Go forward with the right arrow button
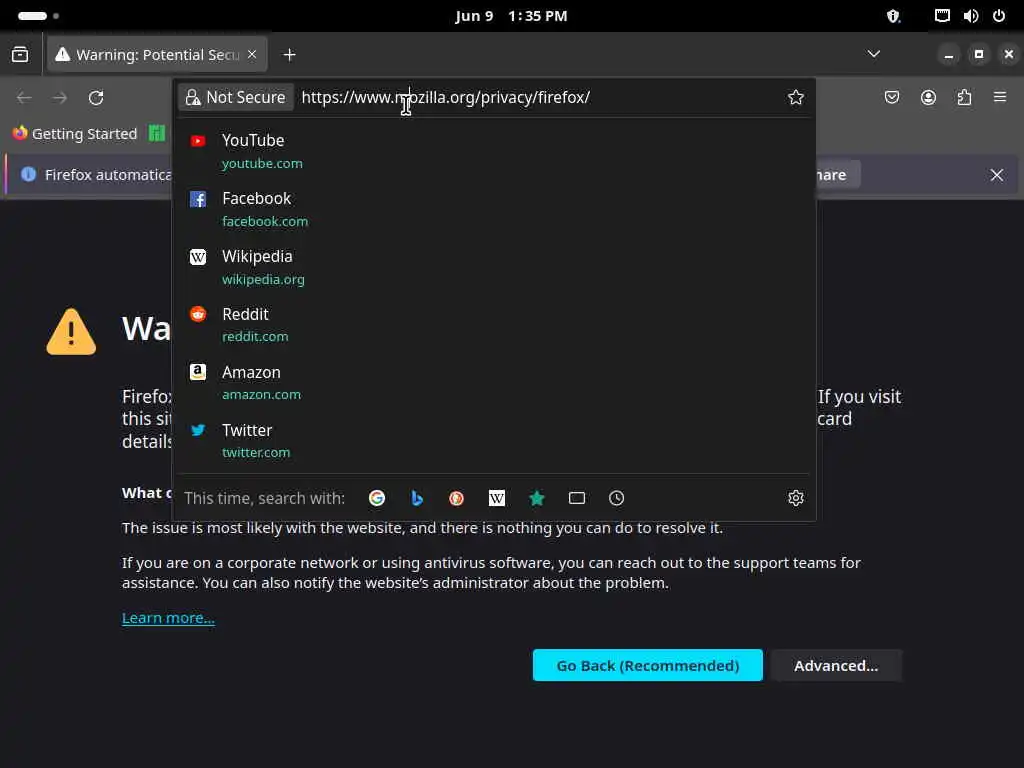The width and height of the screenshot is (1024, 768). point(60,98)
